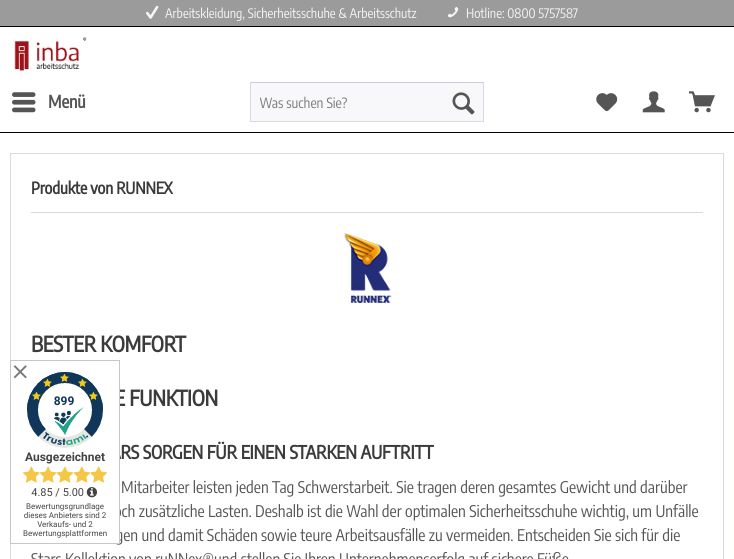The width and height of the screenshot is (734, 559).
Task: Click the 'Produkte von RUNNEX' heading
Action: click(x=102, y=188)
